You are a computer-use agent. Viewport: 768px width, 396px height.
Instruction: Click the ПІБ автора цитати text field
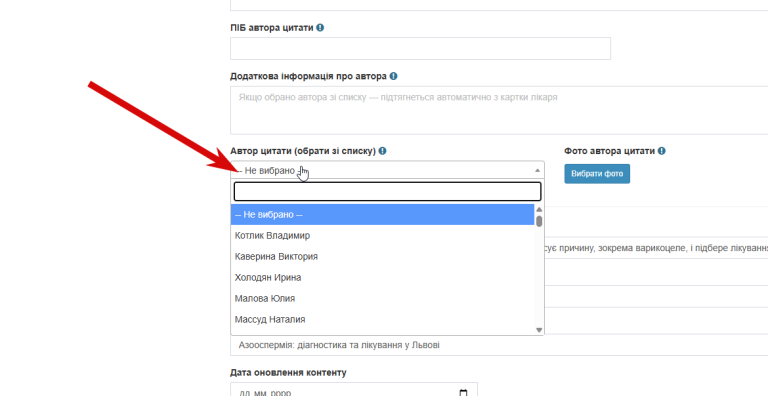[420, 49]
